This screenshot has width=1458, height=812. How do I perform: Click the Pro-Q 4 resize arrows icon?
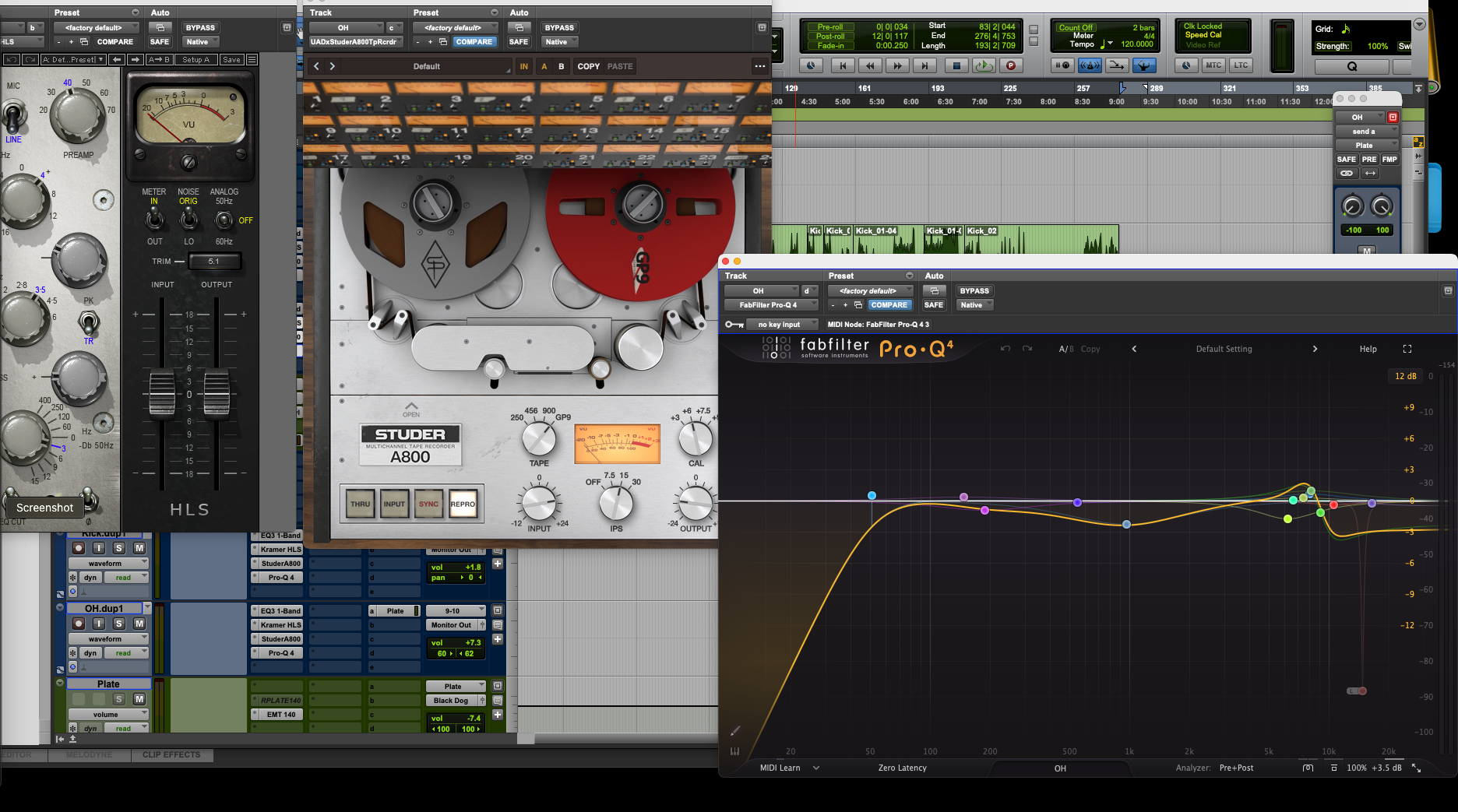pos(1417,768)
